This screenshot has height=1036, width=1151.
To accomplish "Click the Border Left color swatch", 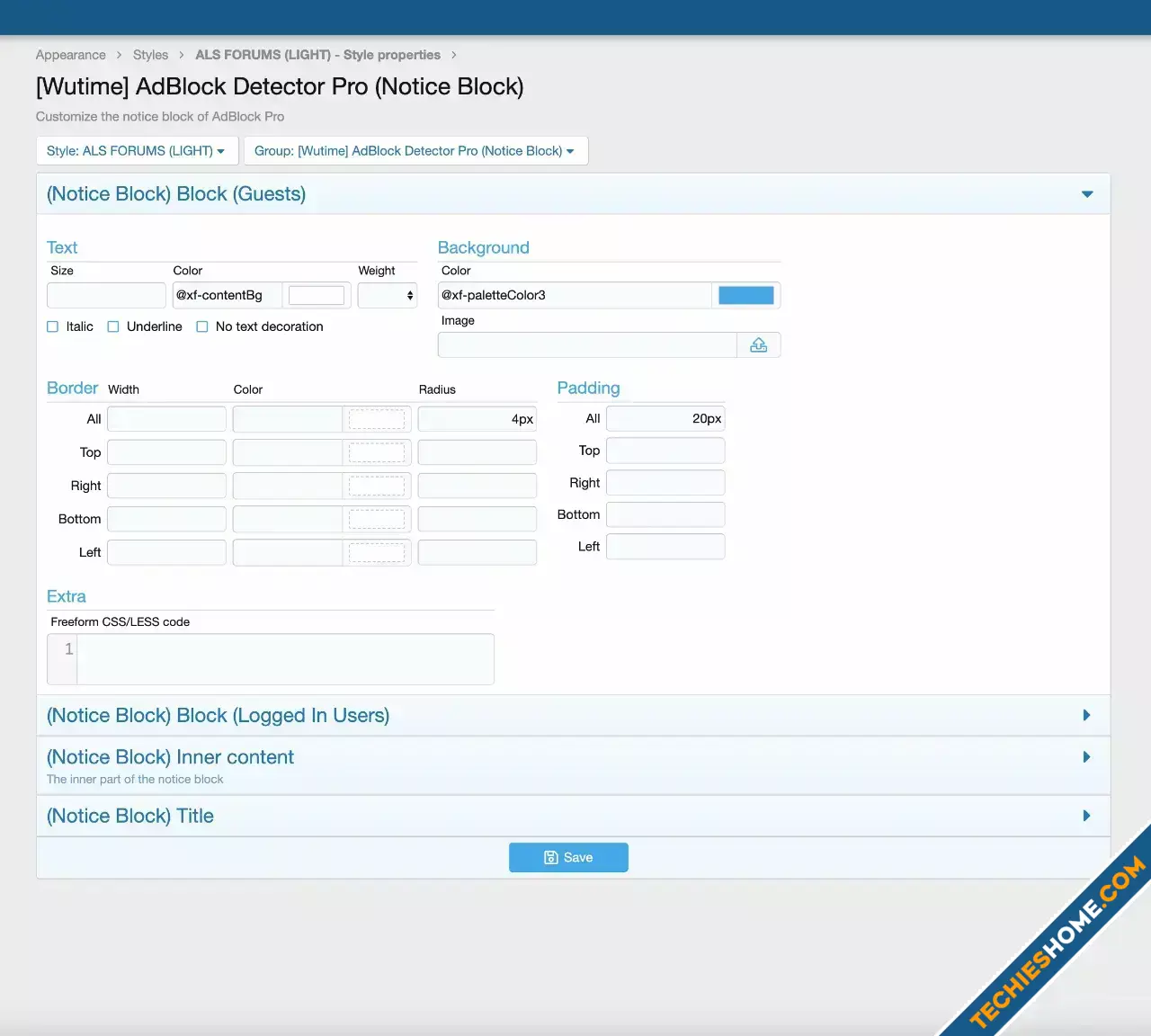I will 377,552.
